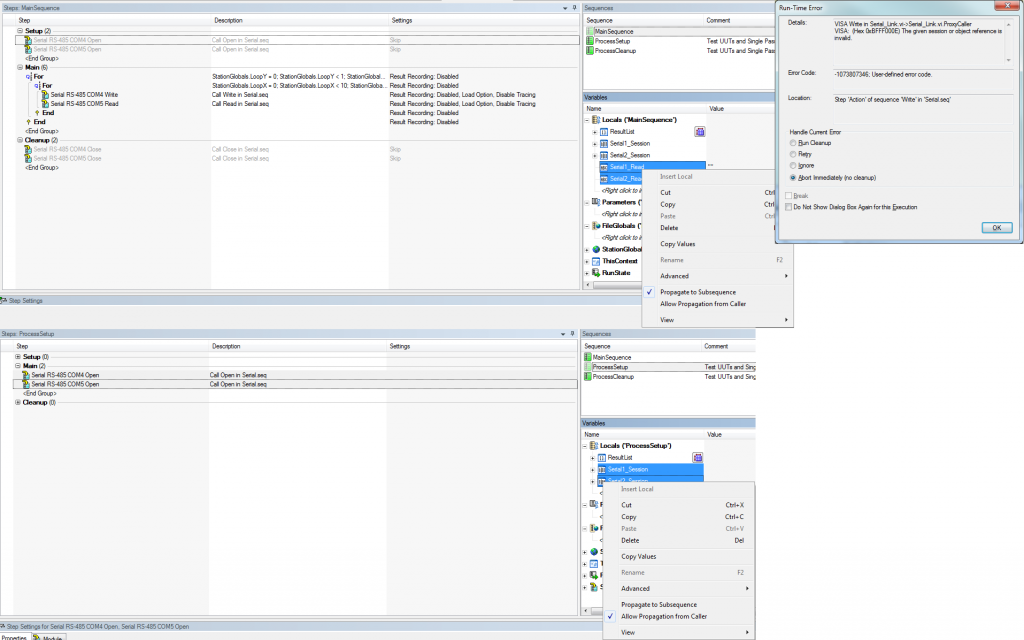The height and width of the screenshot is (640, 1024).
Task: Select the Run Cleanup radio option
Action: pos(792,143)
